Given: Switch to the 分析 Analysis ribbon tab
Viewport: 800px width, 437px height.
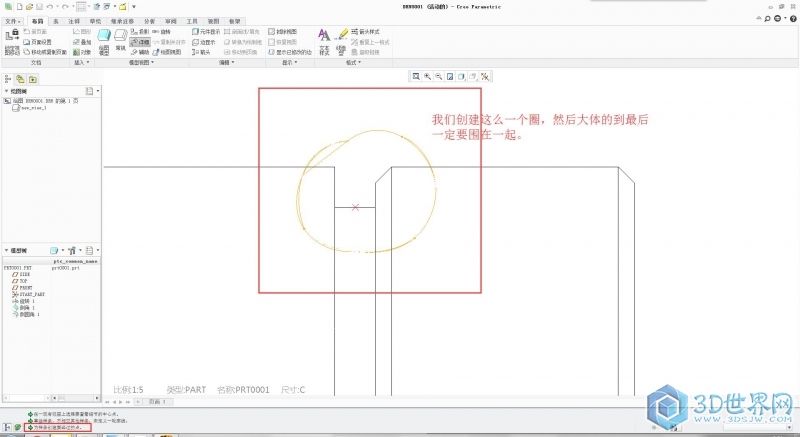Looking at the screenshot, I should point(149,21).
